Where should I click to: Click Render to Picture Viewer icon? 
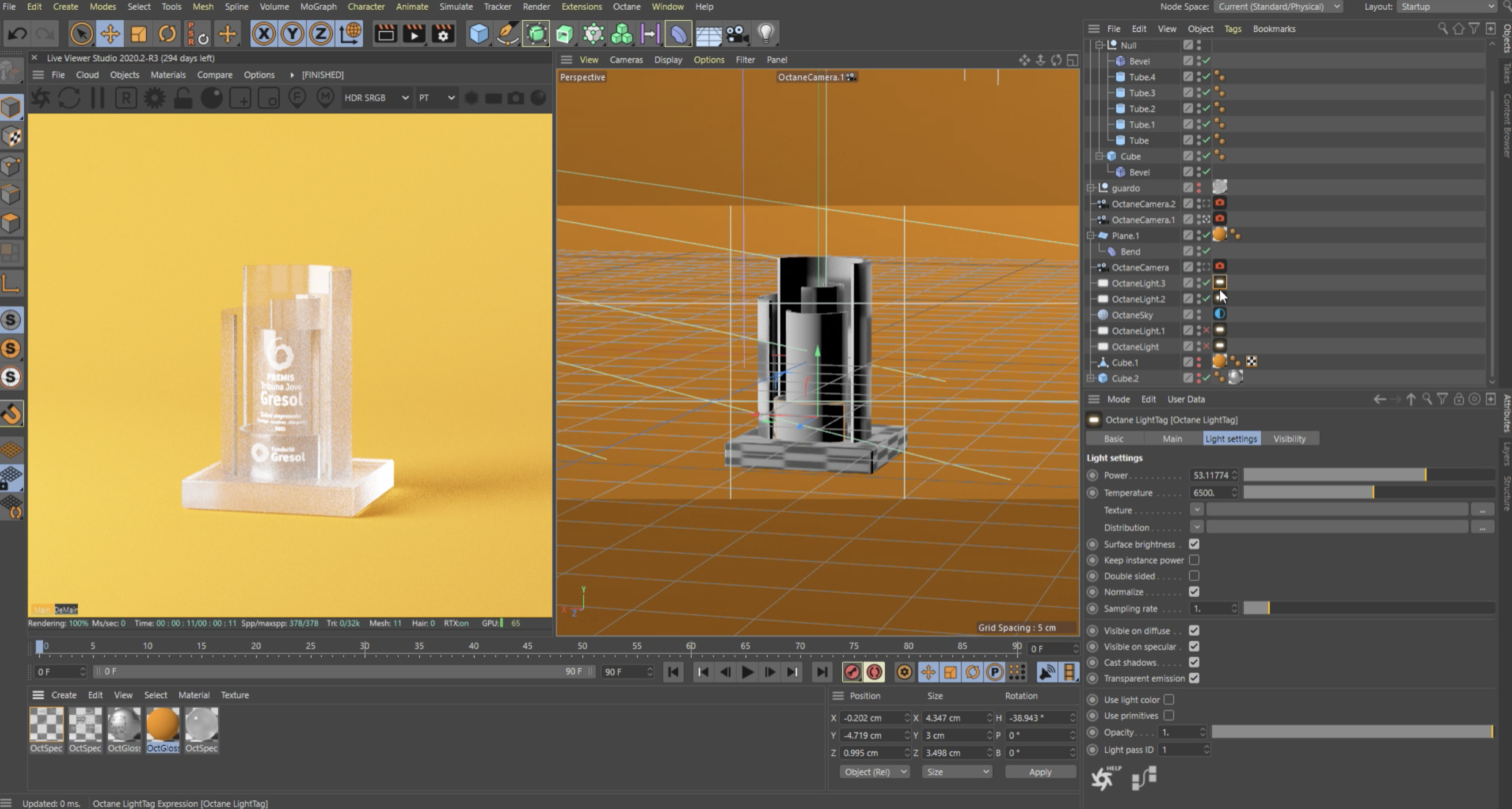414,34
